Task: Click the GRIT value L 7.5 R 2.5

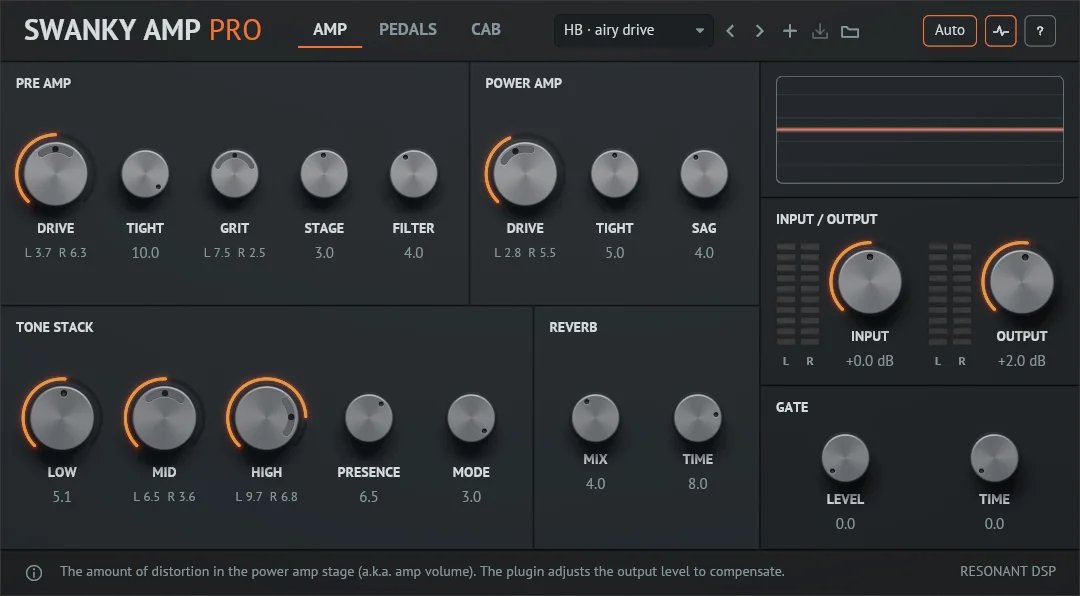Action: point(234,253)
